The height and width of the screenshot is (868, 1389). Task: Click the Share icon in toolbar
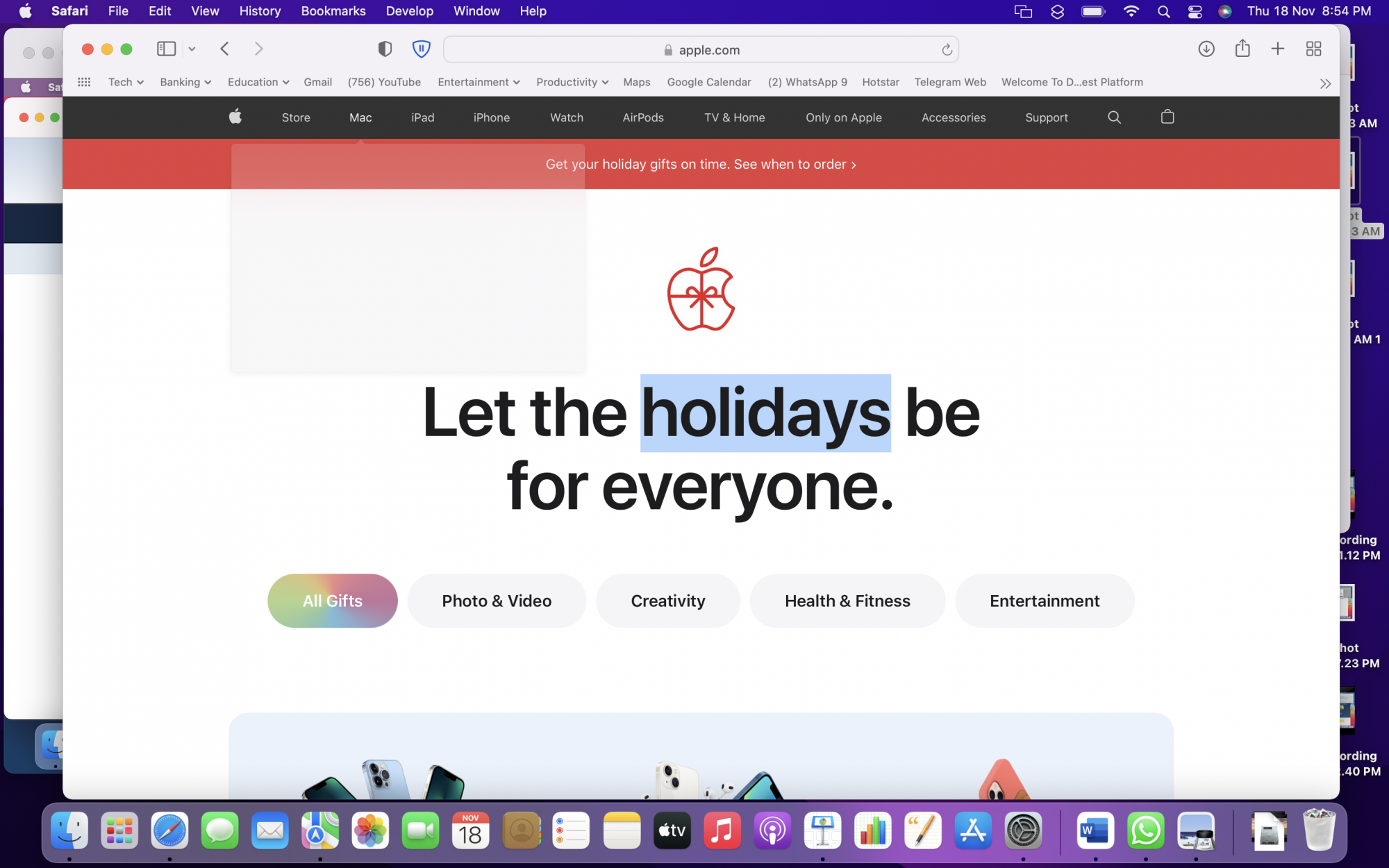click(x=1242, y=49)
